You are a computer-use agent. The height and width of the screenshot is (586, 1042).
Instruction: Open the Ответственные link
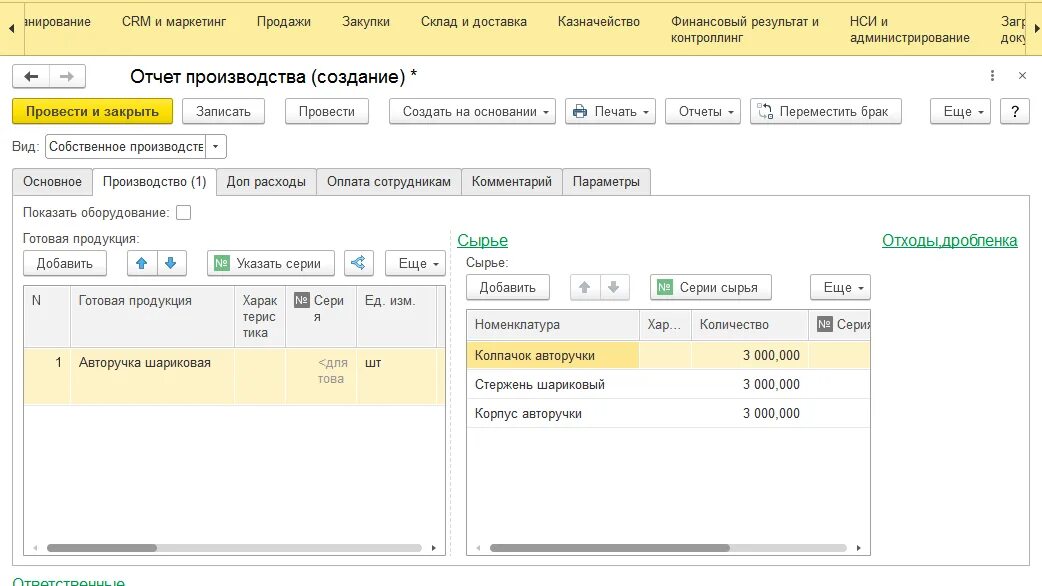pos(68,581)
